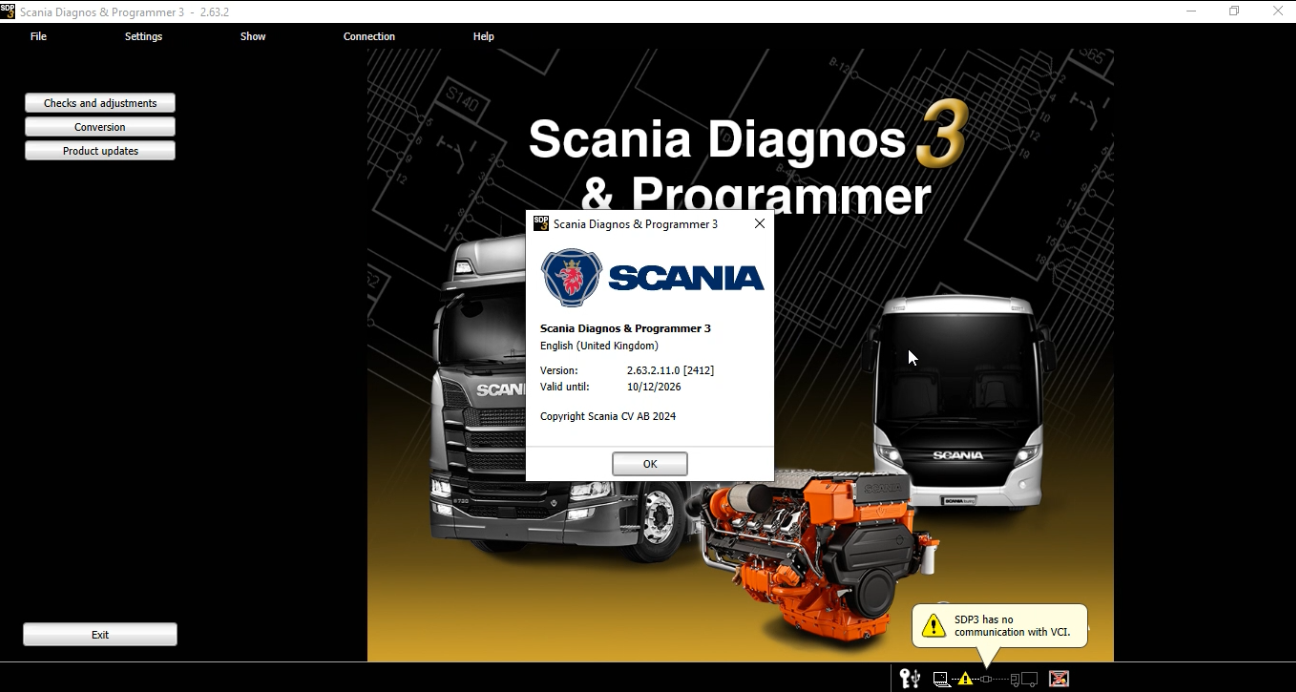The height and width of the screenshot is (692, 1296).
Task: Click the 'SDP3 has no communication with VCI' message
Action: click(1012, 626)
